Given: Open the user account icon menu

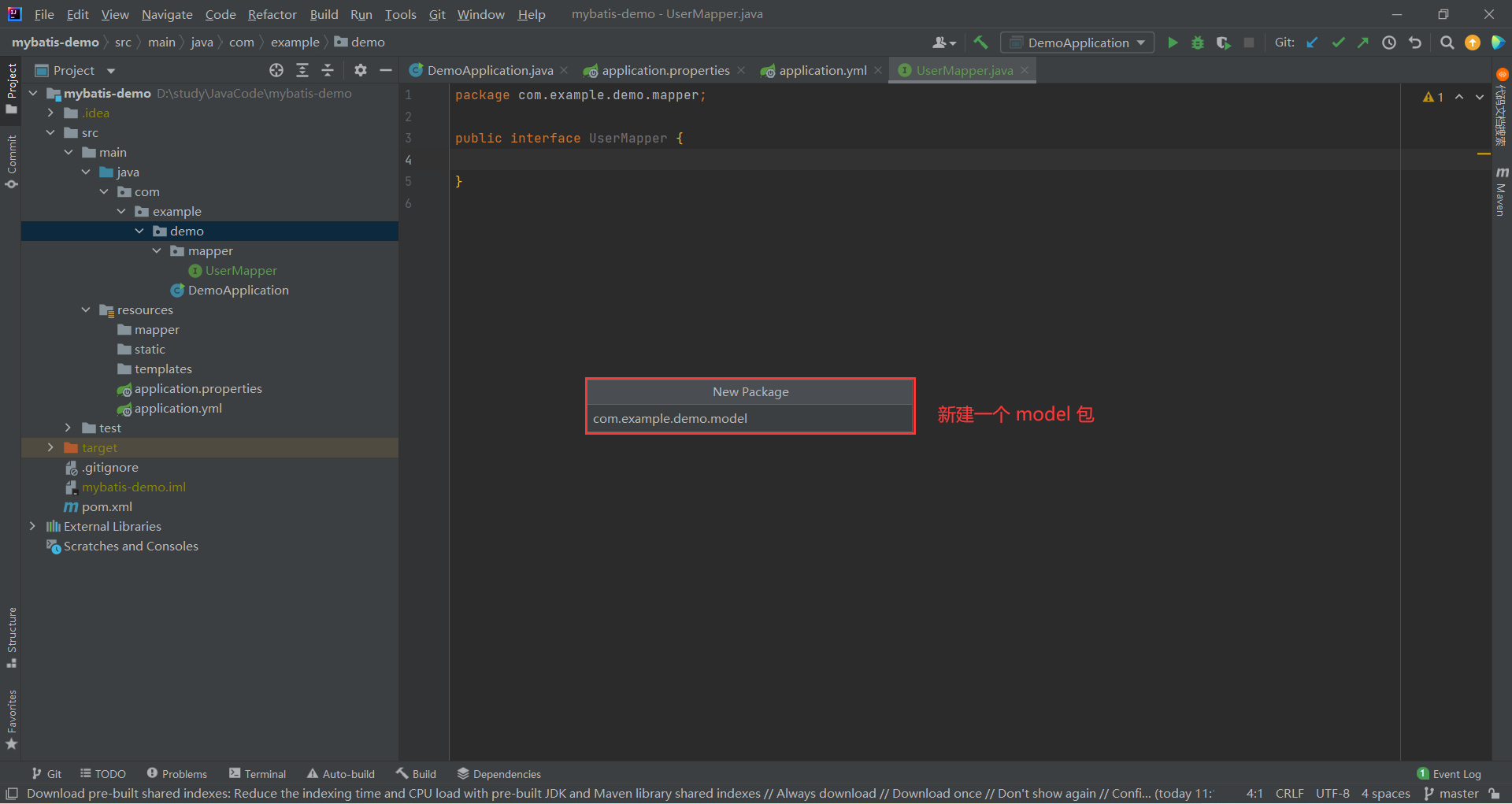Looking at the screenshot, I should [944, 43].
